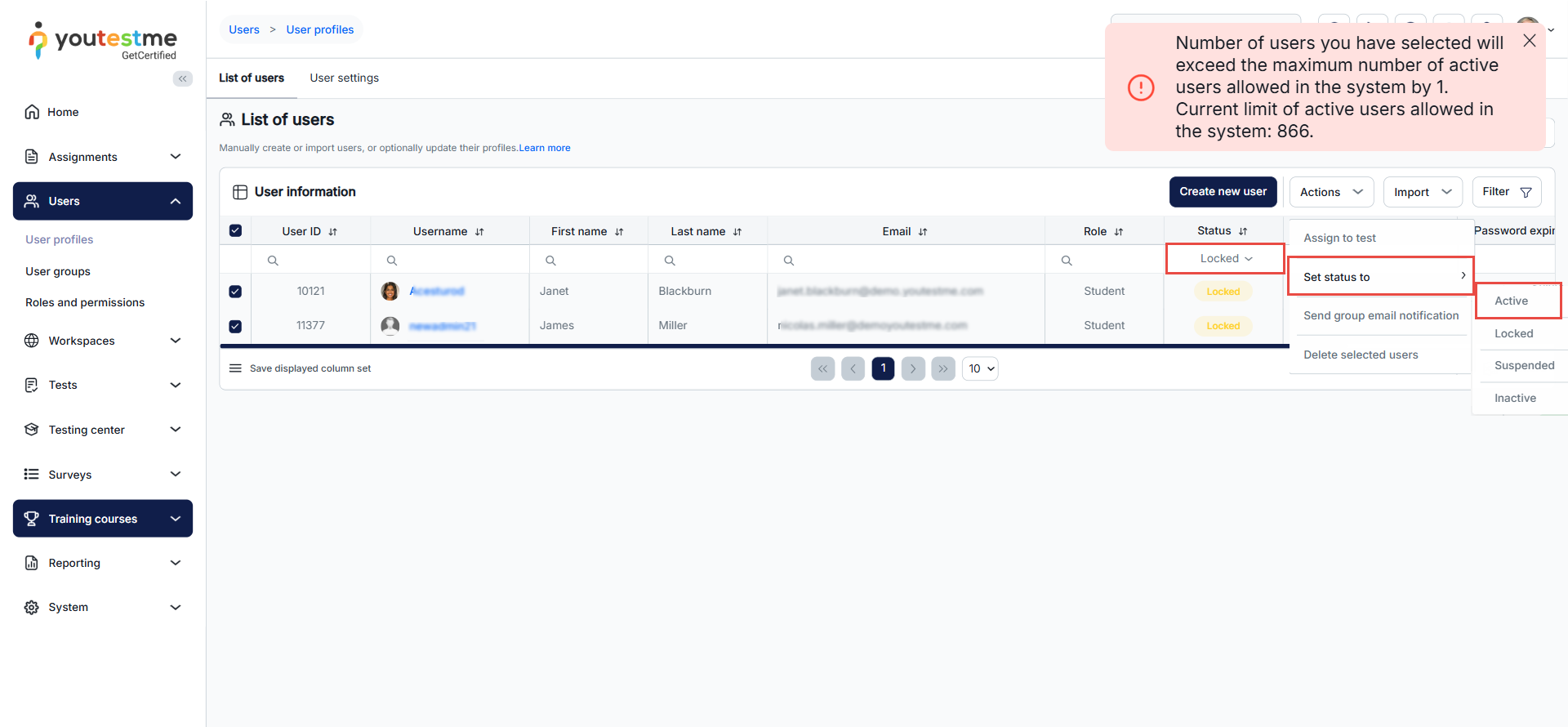Sort by Status column using sort icon
The height and width of the screenshot is (727, 1568).
coord(1243,231)
